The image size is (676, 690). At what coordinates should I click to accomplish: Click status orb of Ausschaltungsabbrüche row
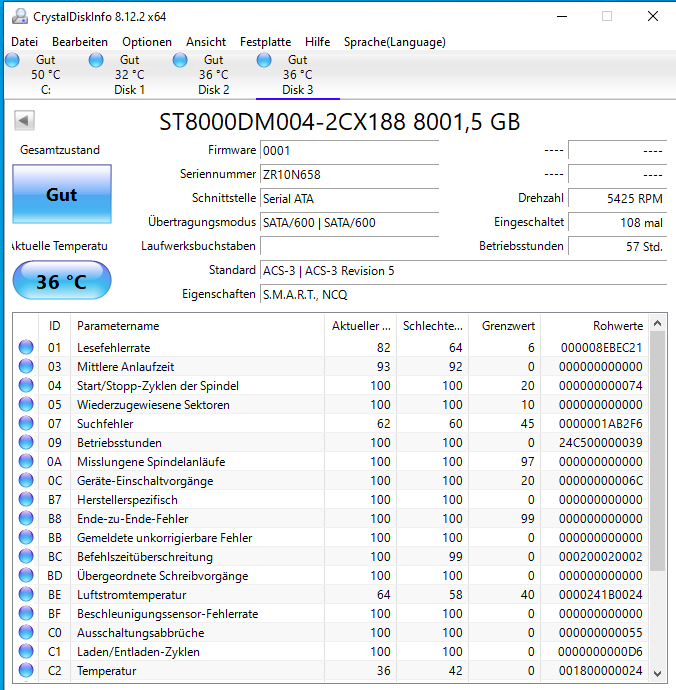coord(26,632)
